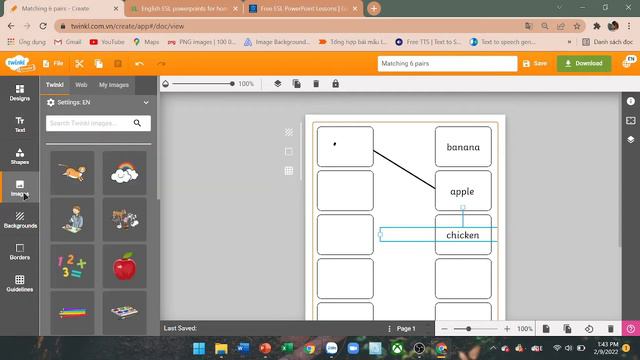Viewport: 640px width, 360px height.
Task: Select the banana text box
Action: click(463, 147)
